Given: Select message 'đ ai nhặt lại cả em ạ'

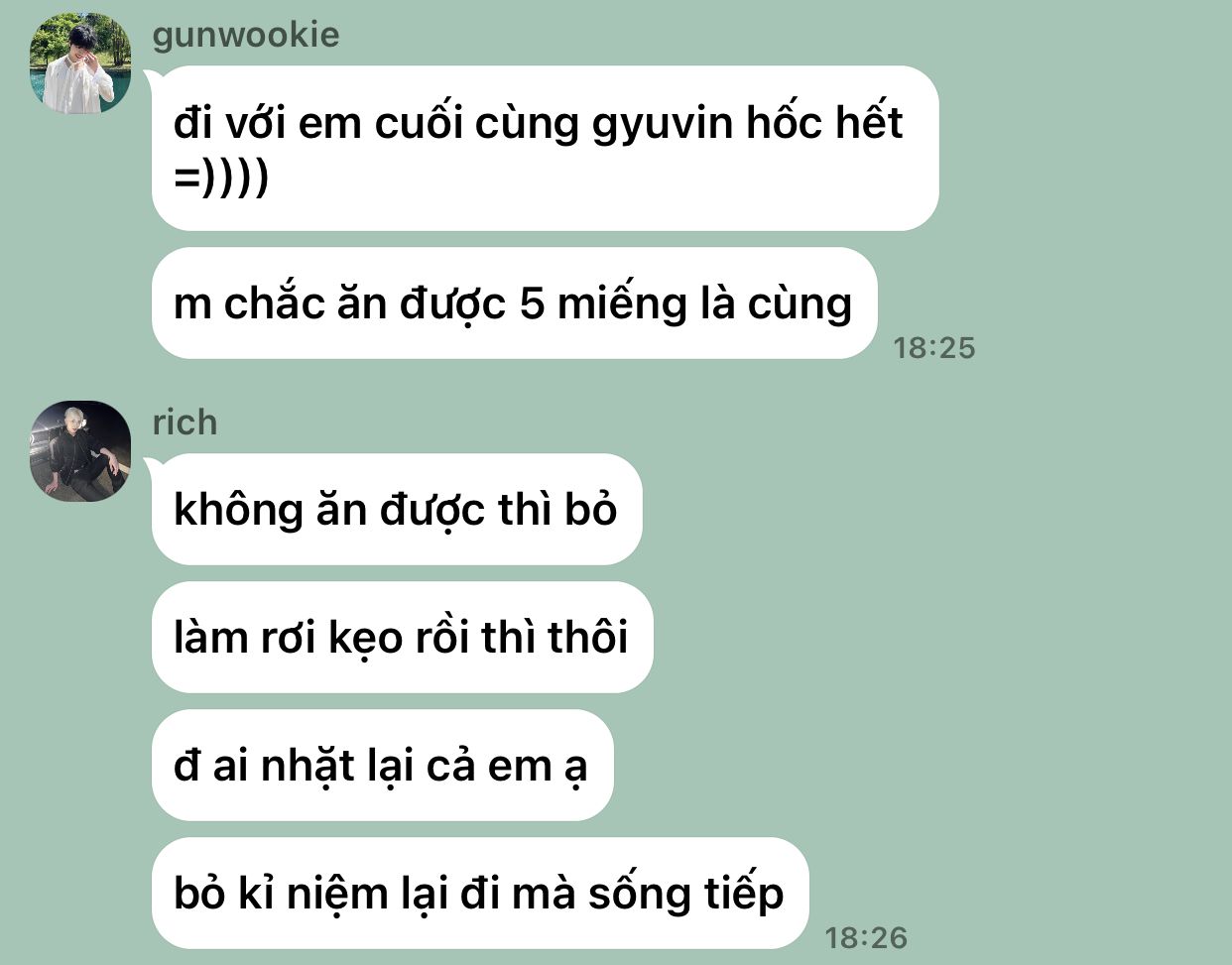Looking at the screenshot, I should click(x=382, y=766).
